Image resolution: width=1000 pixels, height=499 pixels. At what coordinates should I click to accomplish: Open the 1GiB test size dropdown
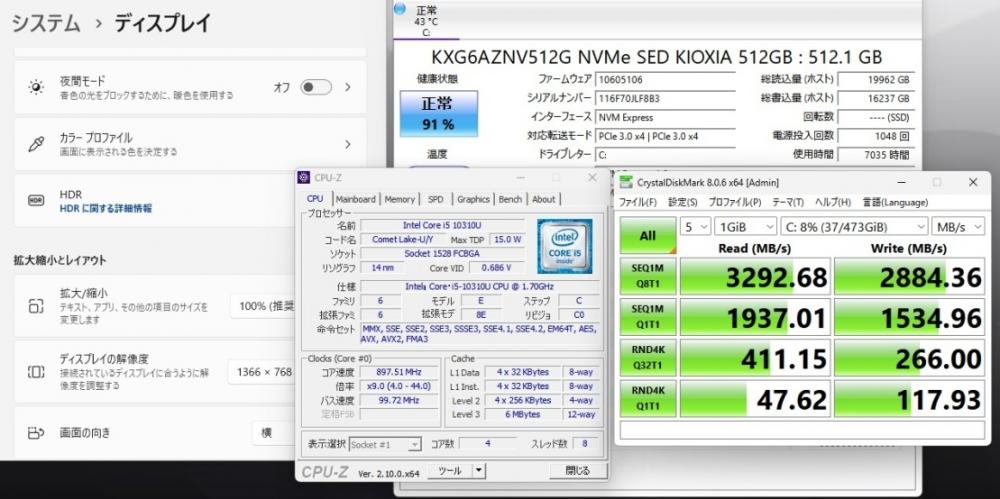[745, 227]
